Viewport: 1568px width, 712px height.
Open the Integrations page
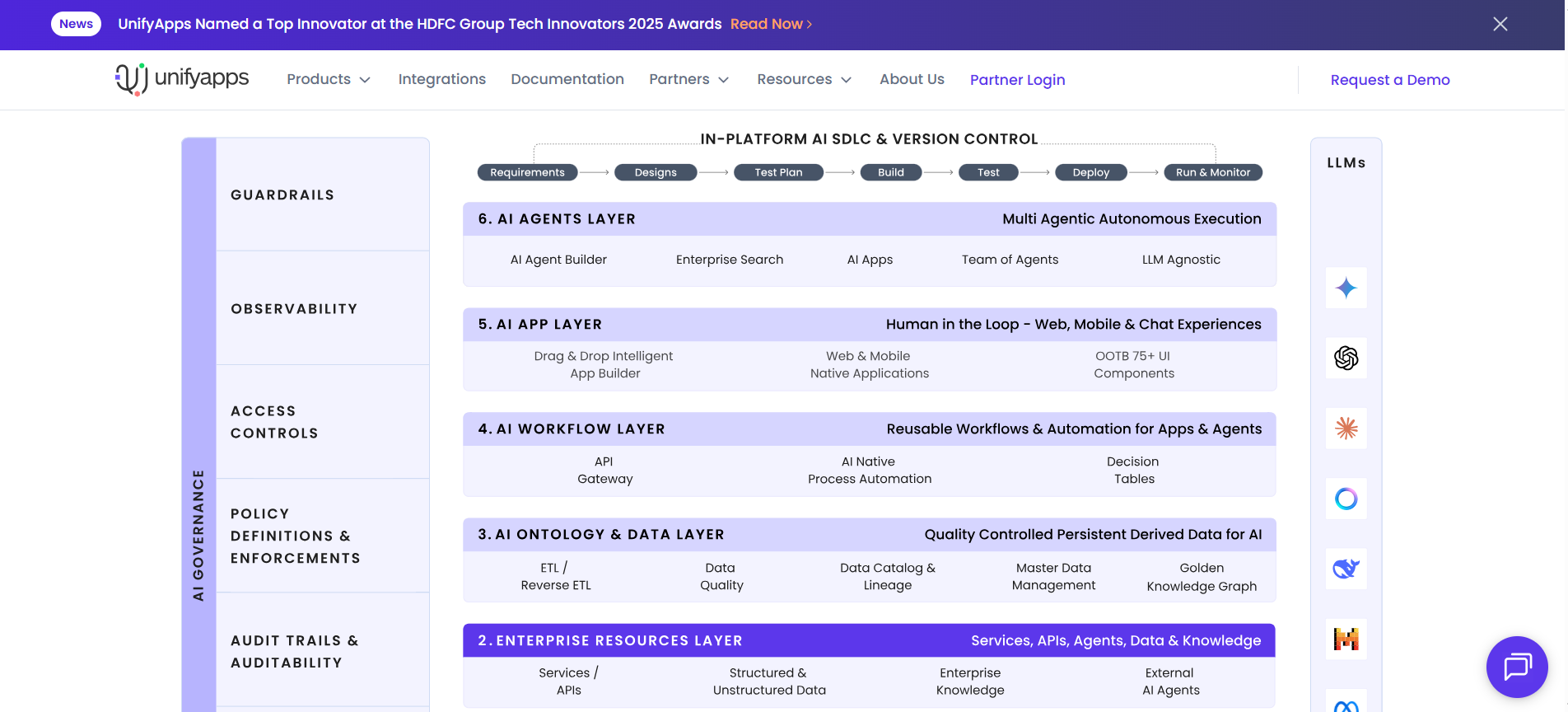pos(441,79)
